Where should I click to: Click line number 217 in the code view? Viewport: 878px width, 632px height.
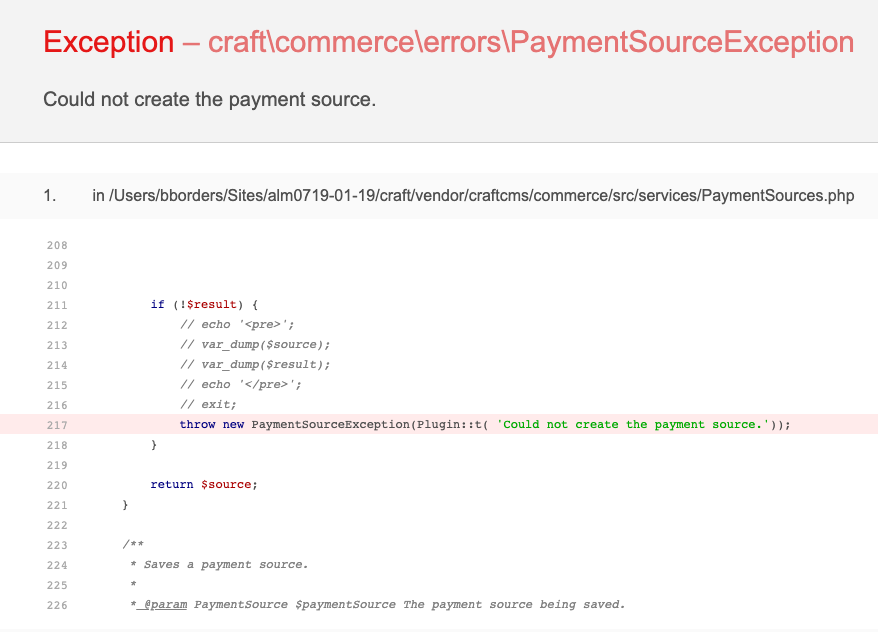pos(57,424)
